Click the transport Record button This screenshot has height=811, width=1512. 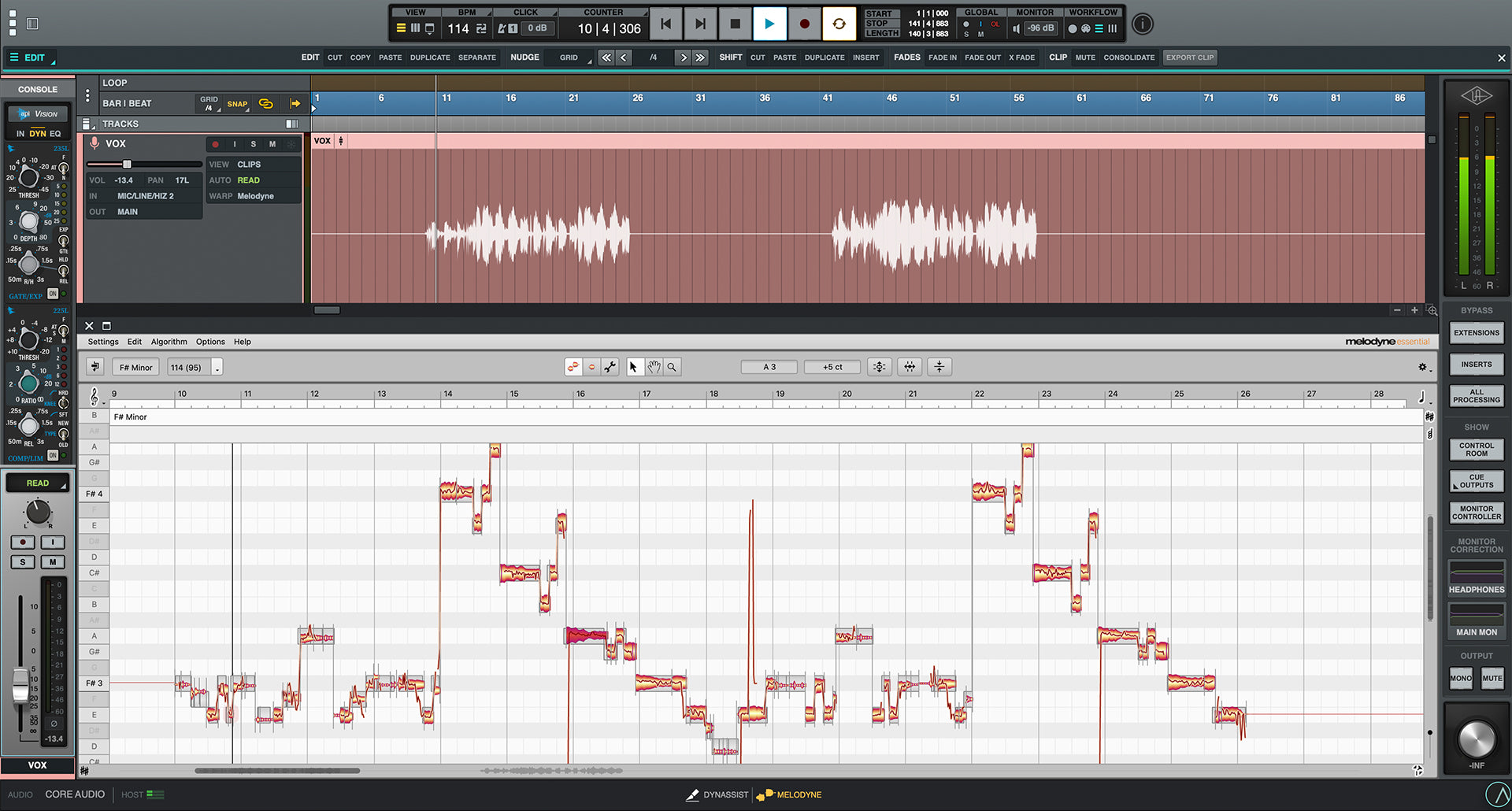(x=804, y=24)
